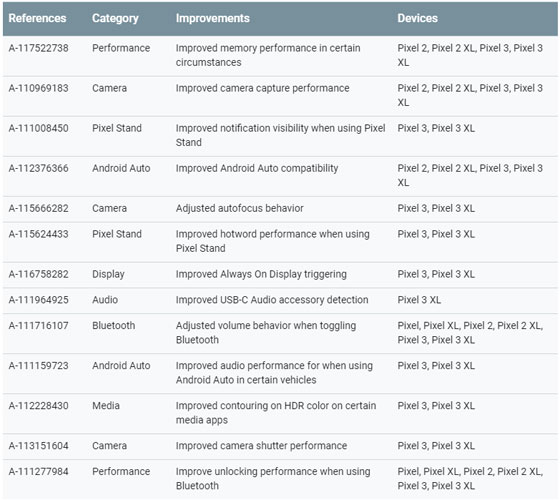The height and width of the screenshot is (500, 560).
Task: Click the Devices column header
Action: click(418, 18)
